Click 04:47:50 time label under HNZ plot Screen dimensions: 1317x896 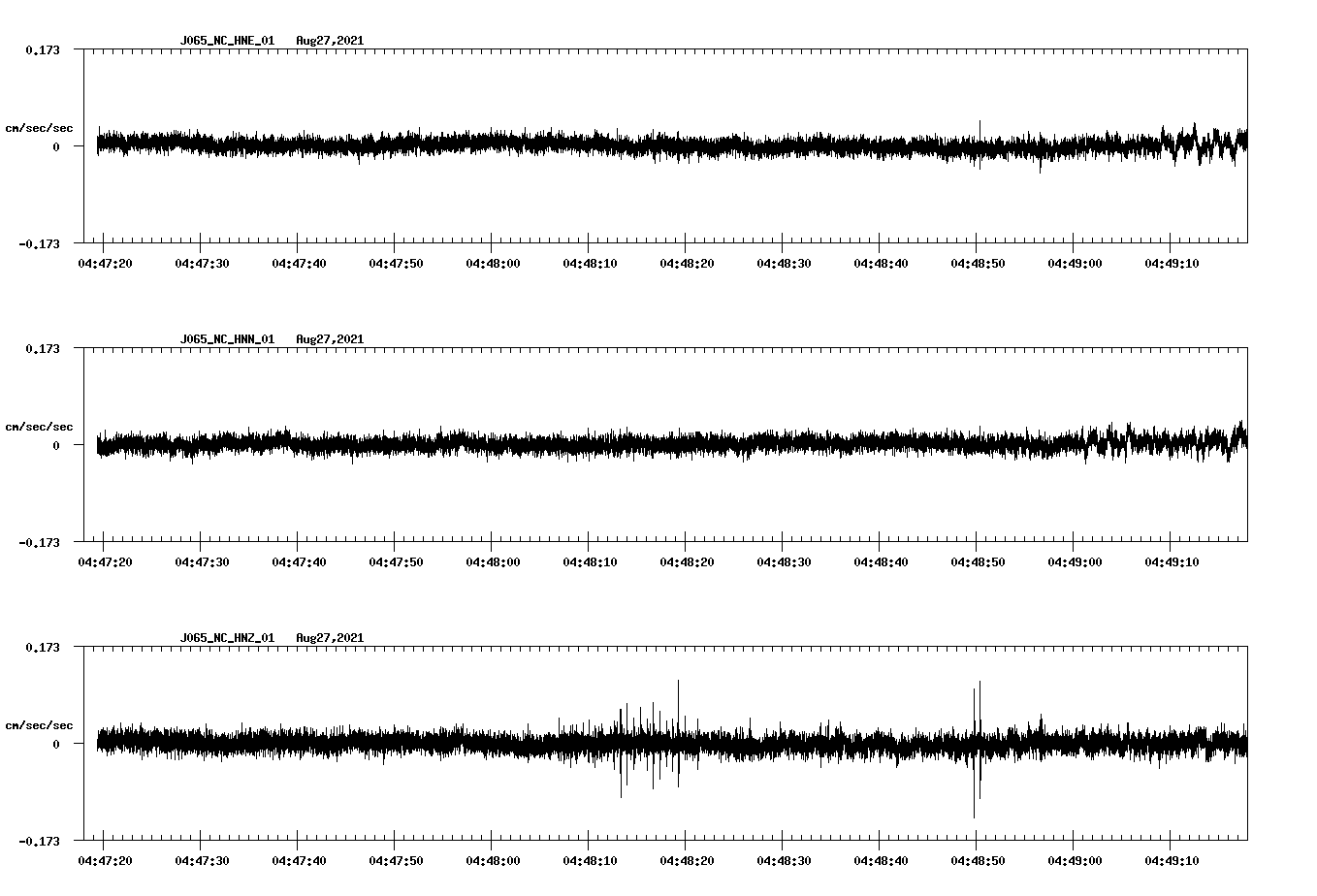tap(396, 860)
